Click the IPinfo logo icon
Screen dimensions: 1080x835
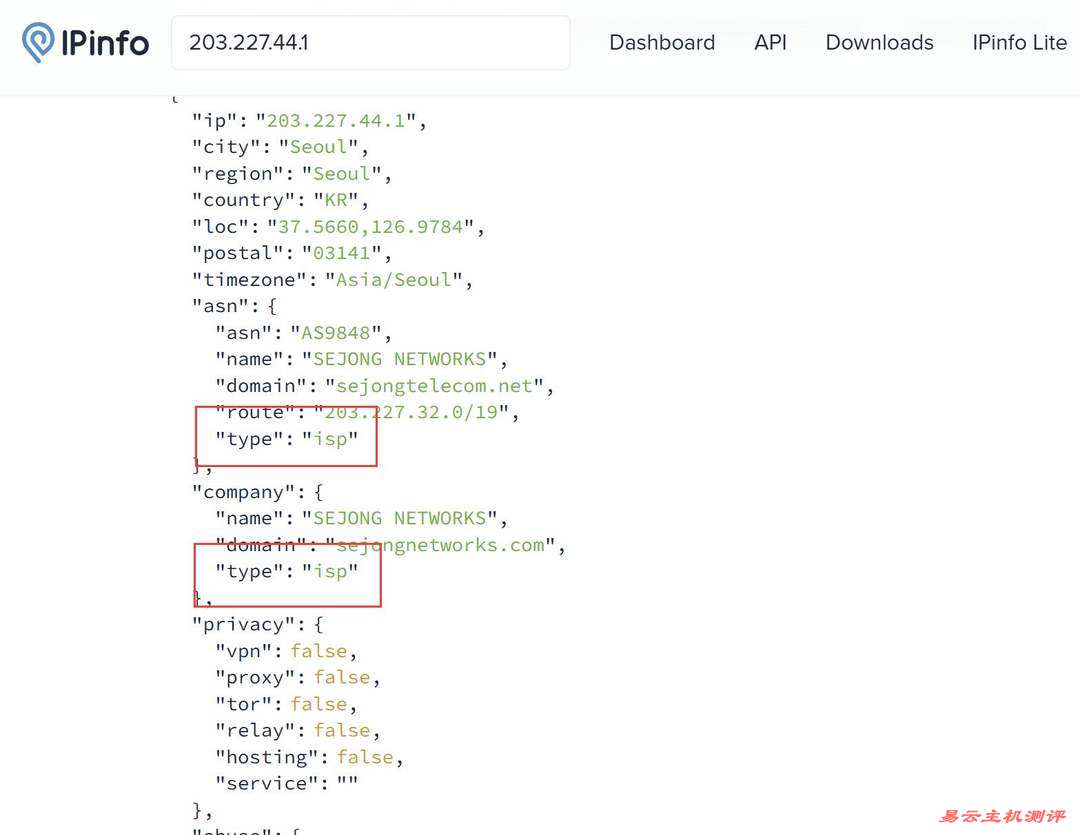tap(39, 43)
